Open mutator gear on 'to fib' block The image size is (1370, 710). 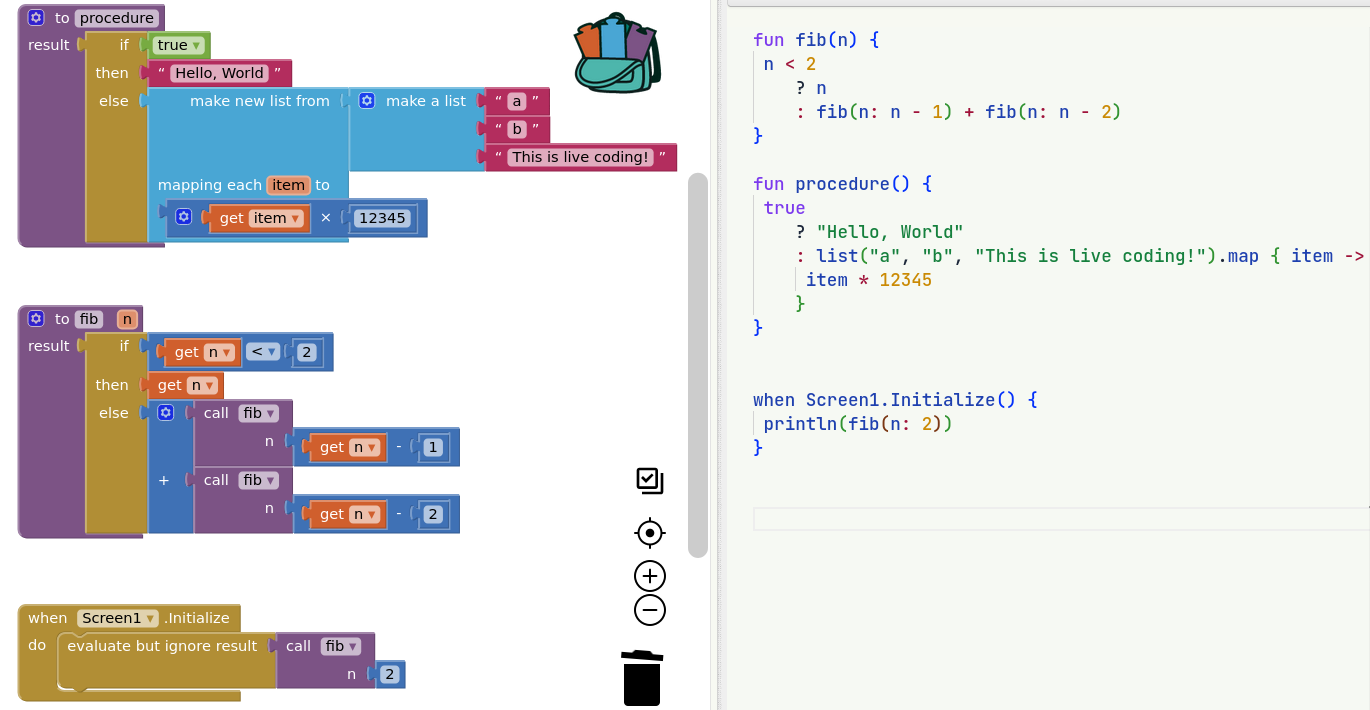tap(36, 319)
